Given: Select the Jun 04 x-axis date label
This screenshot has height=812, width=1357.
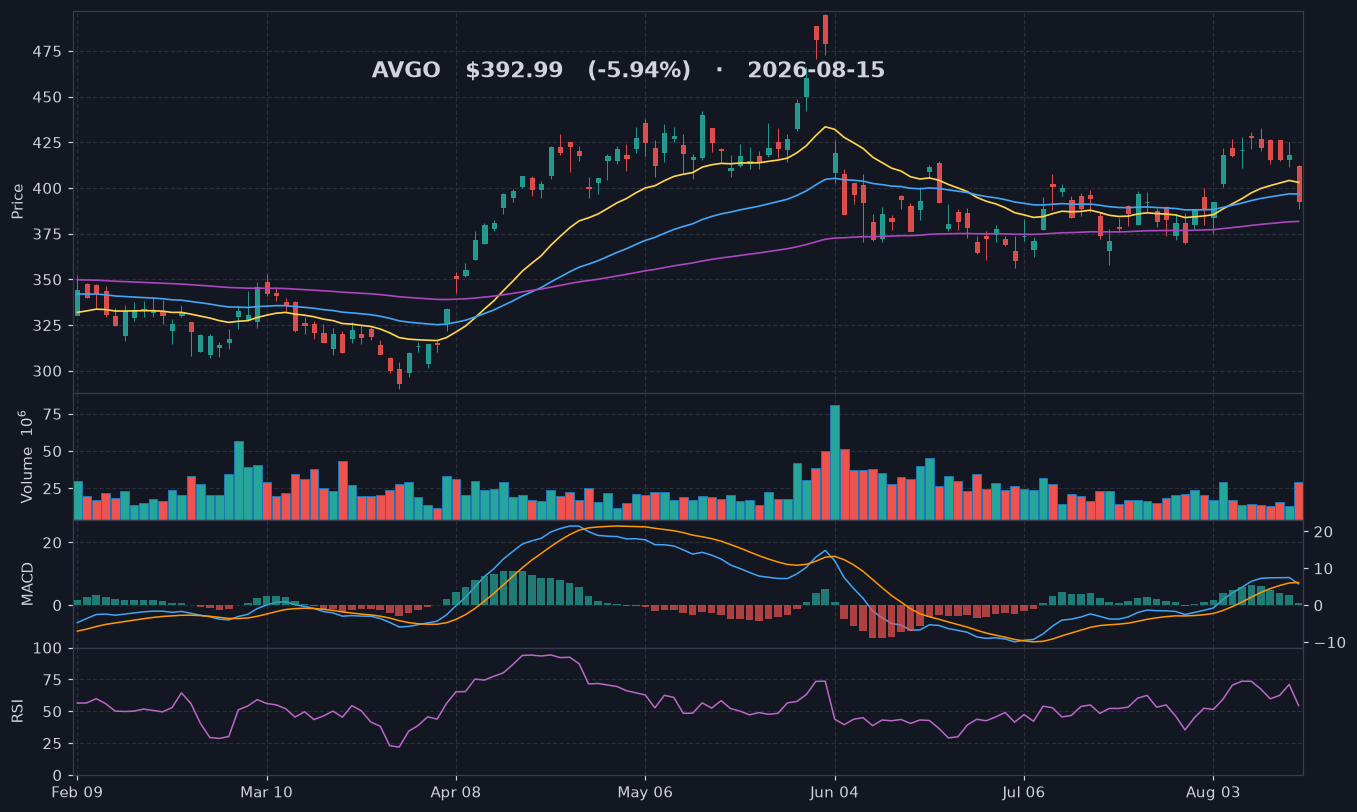Looking at the screenshot, I should (835, 791).
